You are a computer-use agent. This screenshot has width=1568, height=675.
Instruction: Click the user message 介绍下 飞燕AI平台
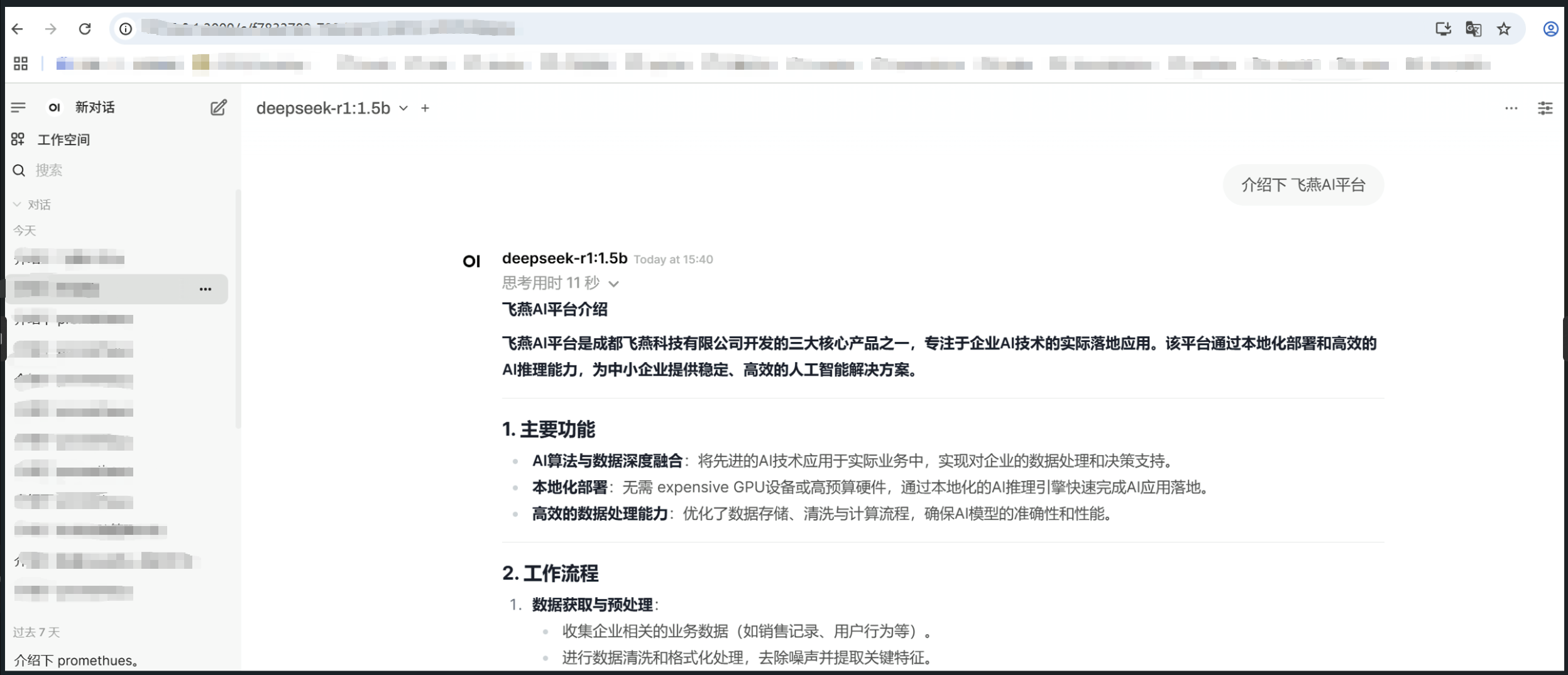1303,185
